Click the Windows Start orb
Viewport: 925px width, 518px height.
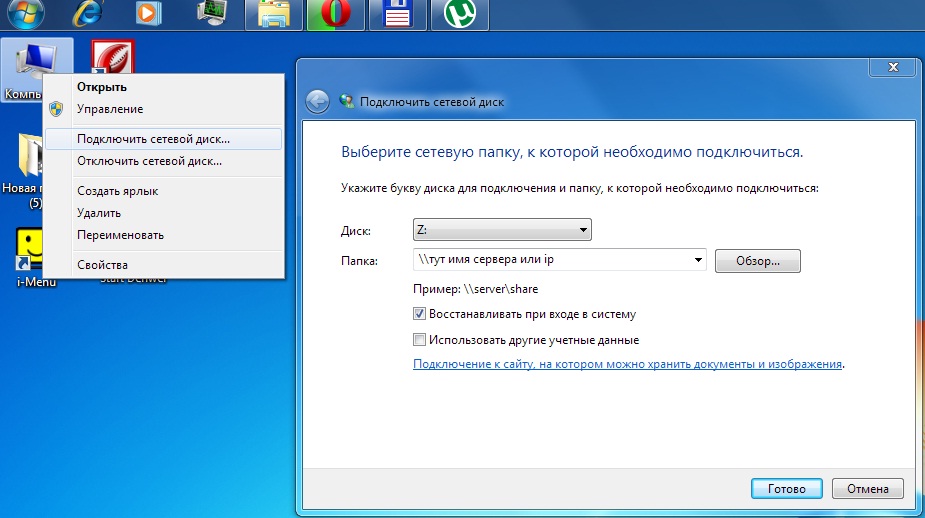point(23,12)
